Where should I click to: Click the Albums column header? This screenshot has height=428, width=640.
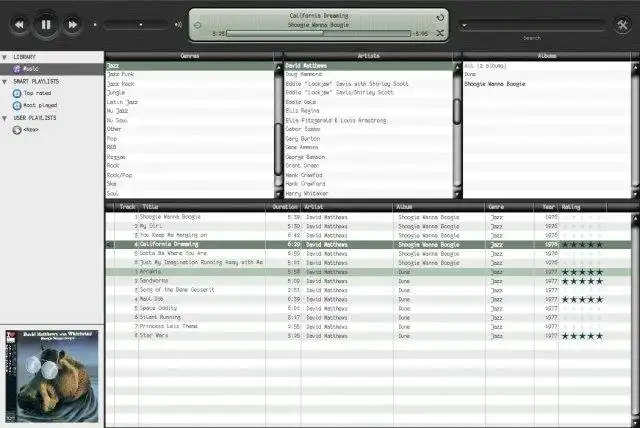tap(547, 56)
